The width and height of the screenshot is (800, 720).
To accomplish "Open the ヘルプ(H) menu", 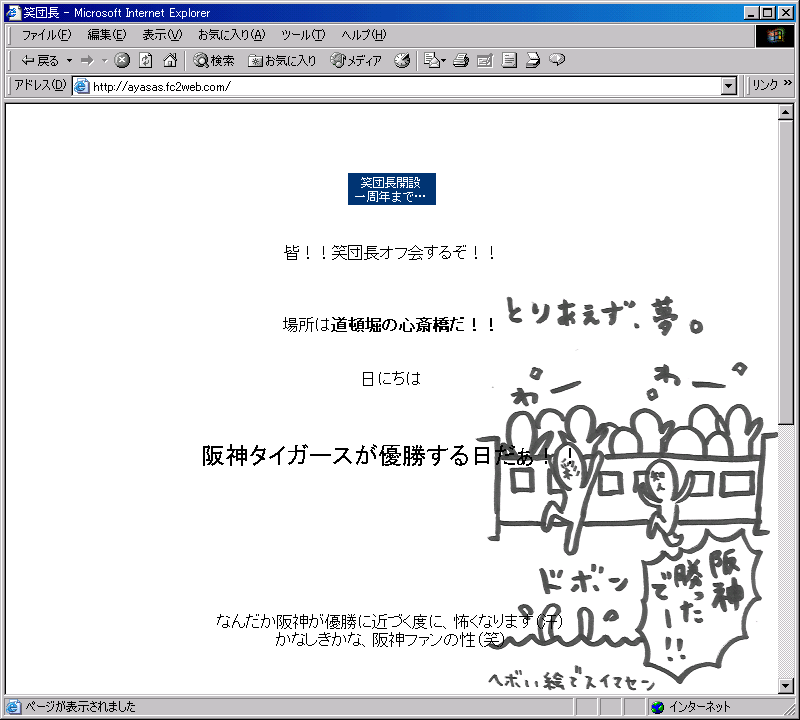I will pos(364,35).
